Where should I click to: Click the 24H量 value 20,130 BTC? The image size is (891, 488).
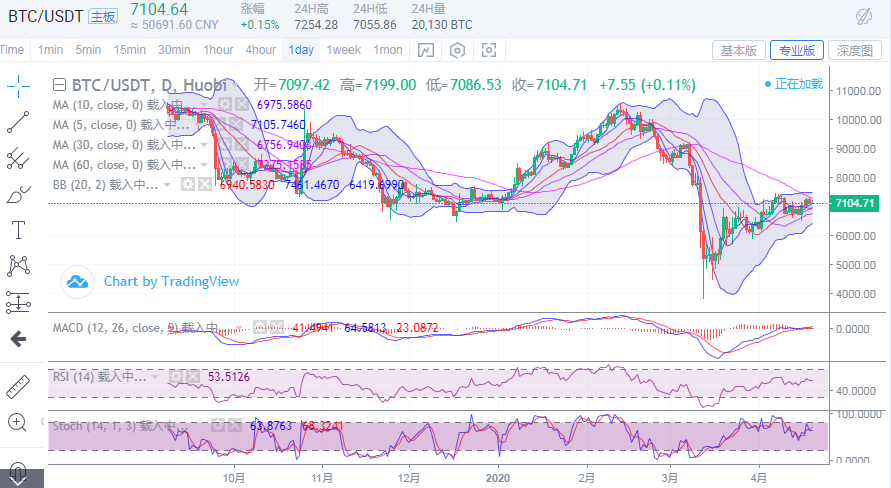point(442,25)
